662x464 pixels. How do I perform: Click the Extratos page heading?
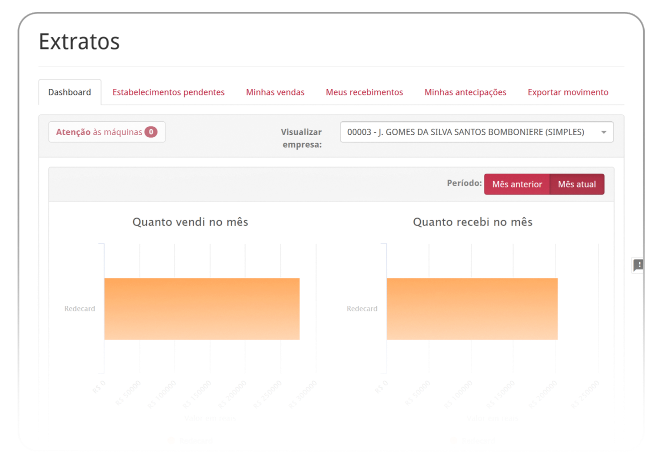click(79, 42)
